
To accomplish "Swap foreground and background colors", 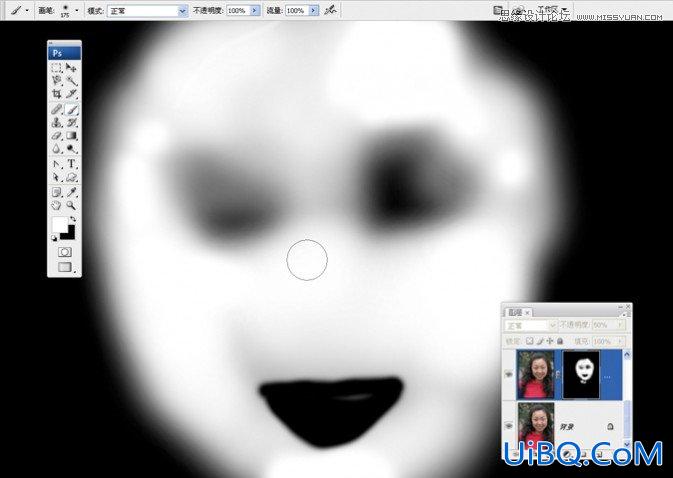I will [x=73, y=219].
